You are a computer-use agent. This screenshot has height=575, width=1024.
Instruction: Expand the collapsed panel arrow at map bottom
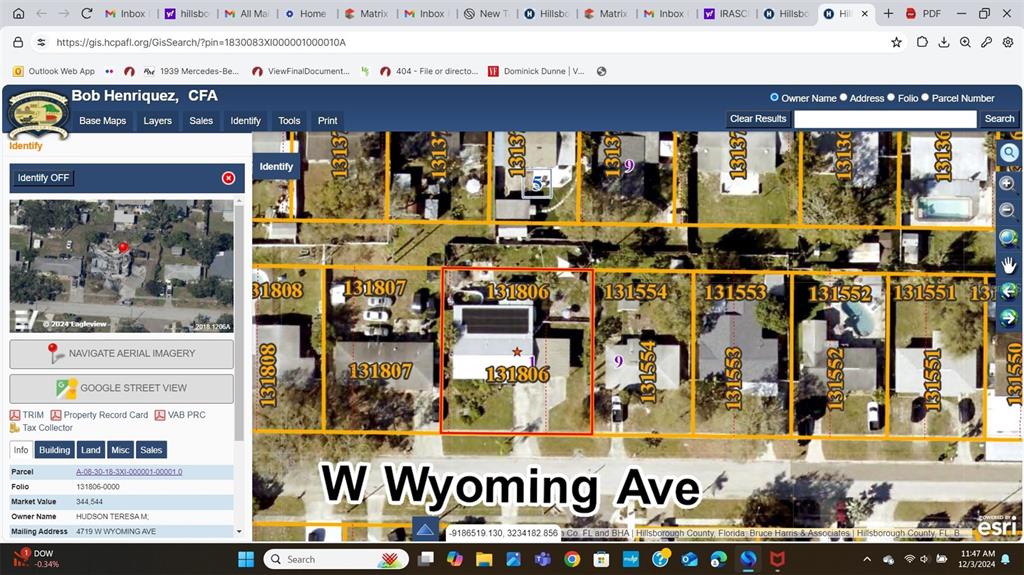(425, 530)
